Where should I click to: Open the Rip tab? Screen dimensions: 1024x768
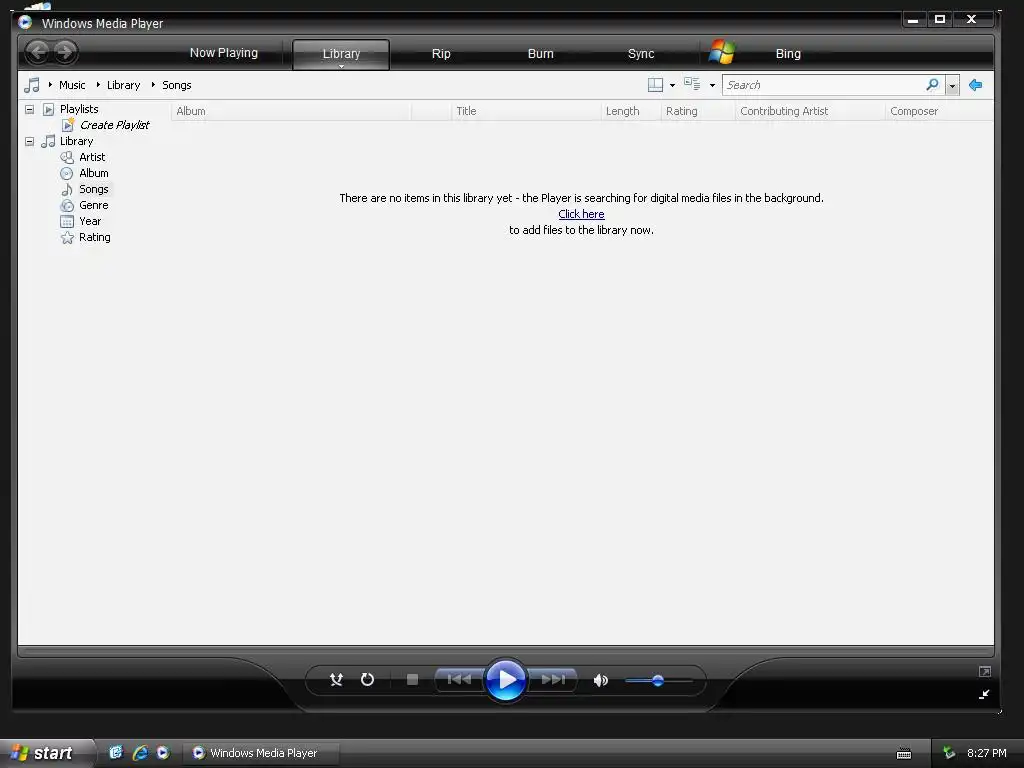click(x=441, y=54)
